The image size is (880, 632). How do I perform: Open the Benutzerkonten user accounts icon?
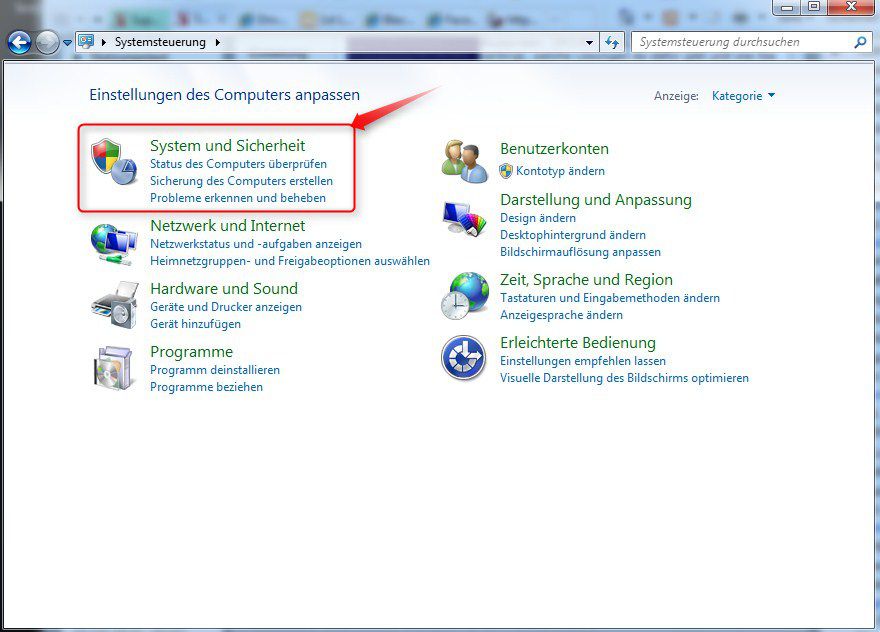pos(463,160)
